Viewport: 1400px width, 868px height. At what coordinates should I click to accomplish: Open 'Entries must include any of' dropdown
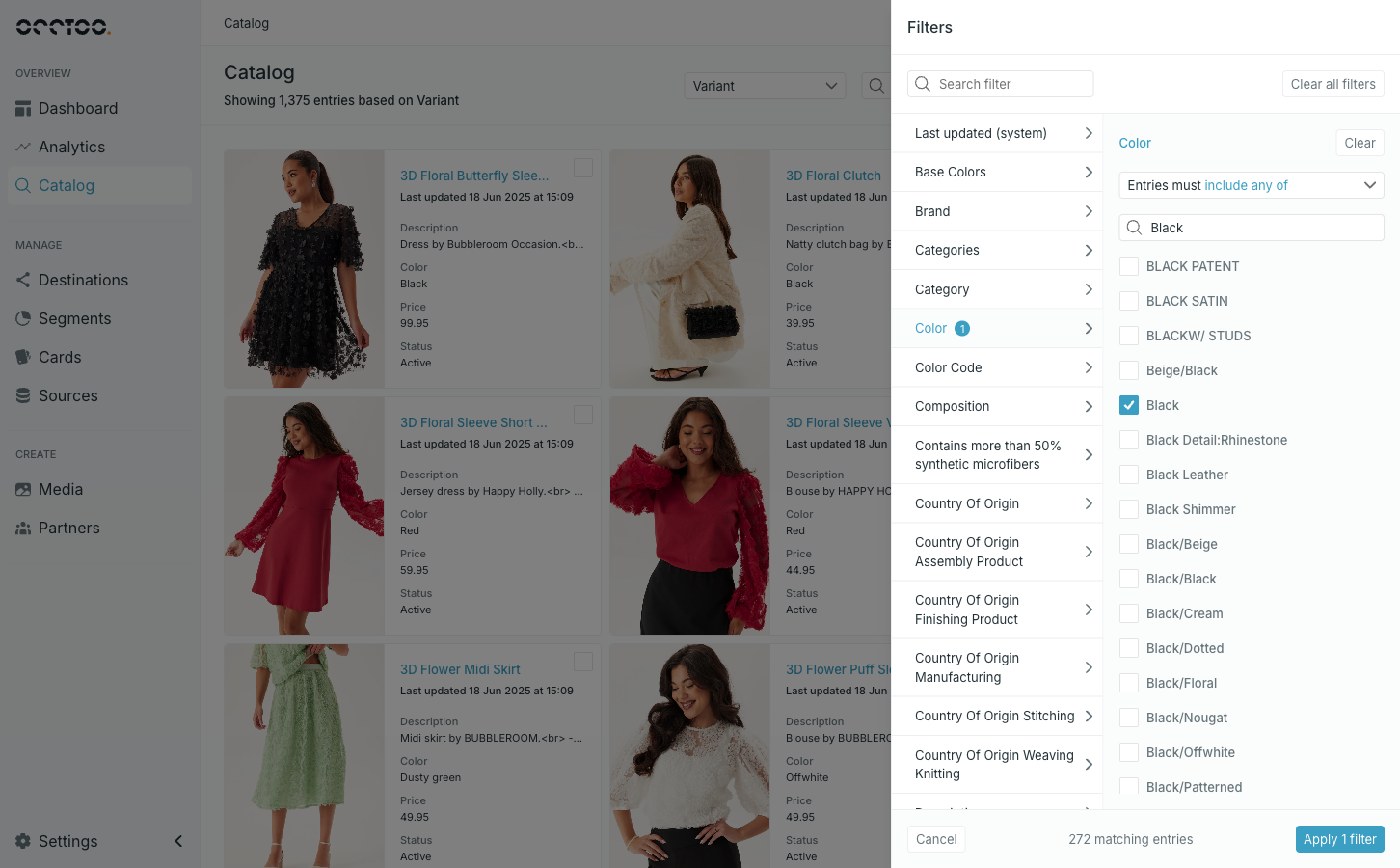1252,185
